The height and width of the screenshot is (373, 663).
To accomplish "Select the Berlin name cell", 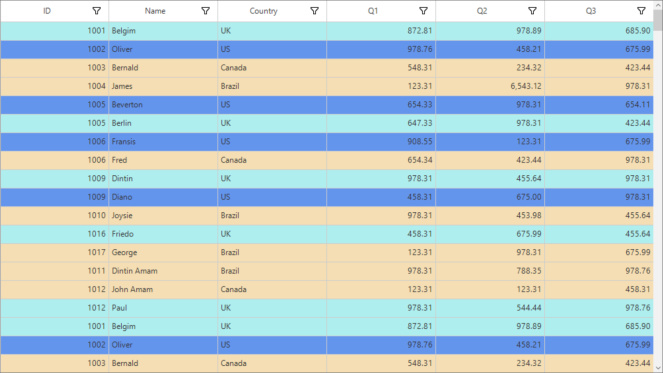I will [163, 123].
